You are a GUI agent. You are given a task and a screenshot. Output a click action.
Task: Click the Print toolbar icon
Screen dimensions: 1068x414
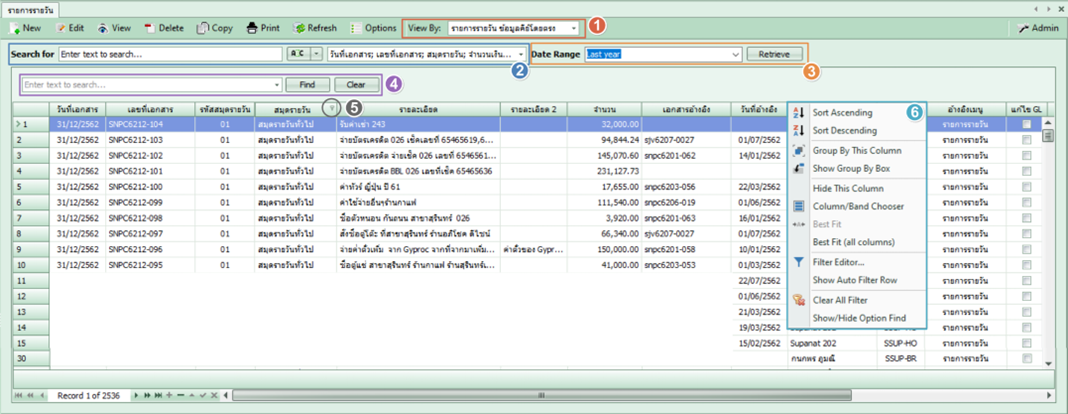pyautogui.click(x=252, y=28)
